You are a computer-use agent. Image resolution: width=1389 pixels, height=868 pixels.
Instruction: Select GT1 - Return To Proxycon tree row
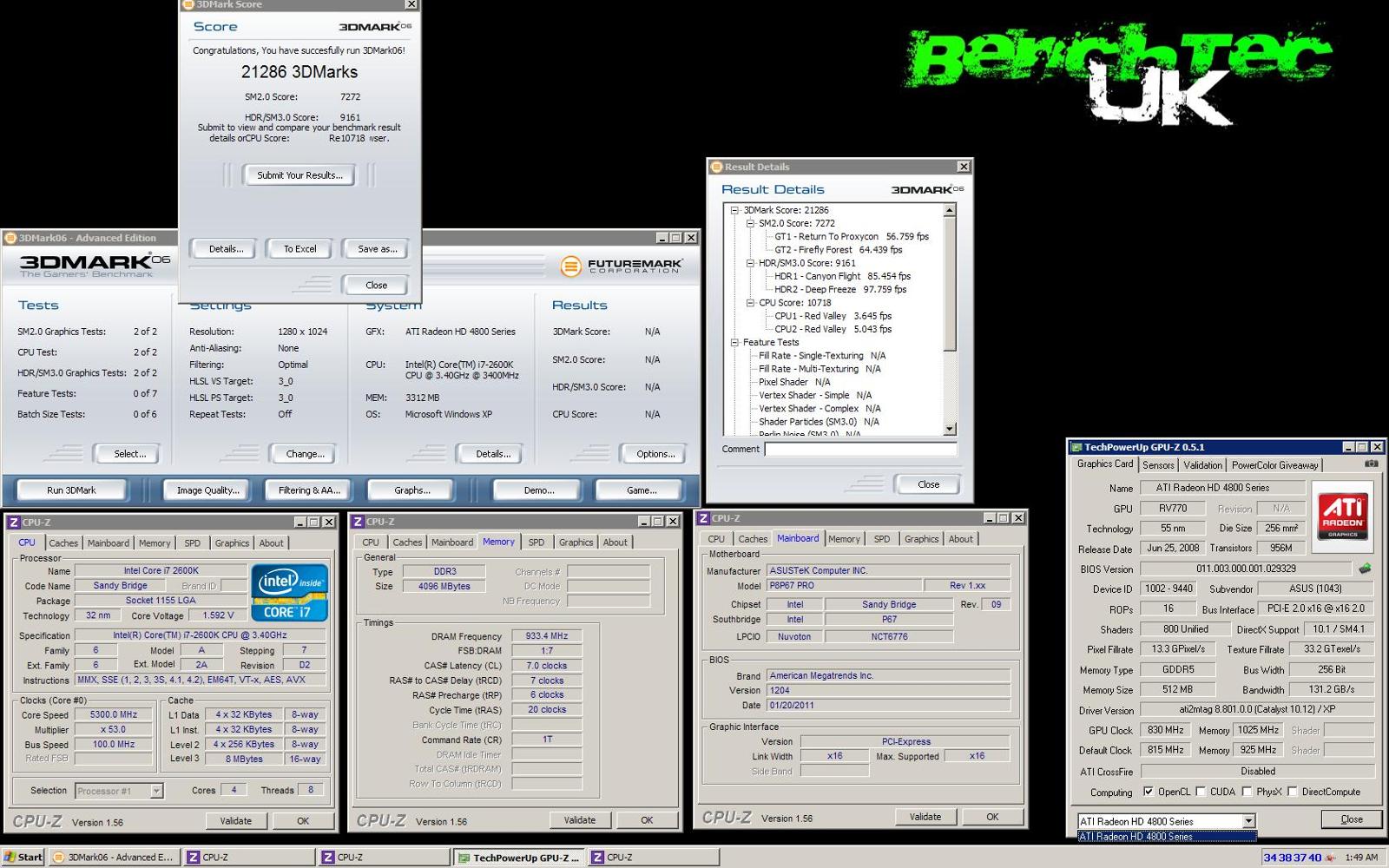851,236
